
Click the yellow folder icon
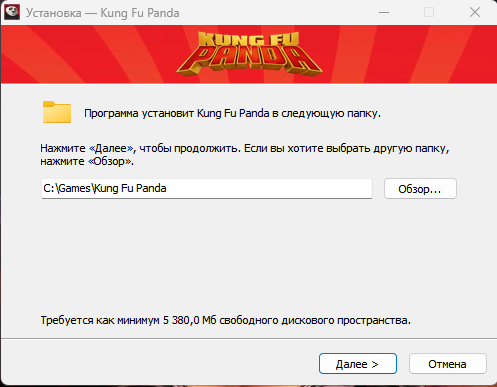[x=57, y=112]
